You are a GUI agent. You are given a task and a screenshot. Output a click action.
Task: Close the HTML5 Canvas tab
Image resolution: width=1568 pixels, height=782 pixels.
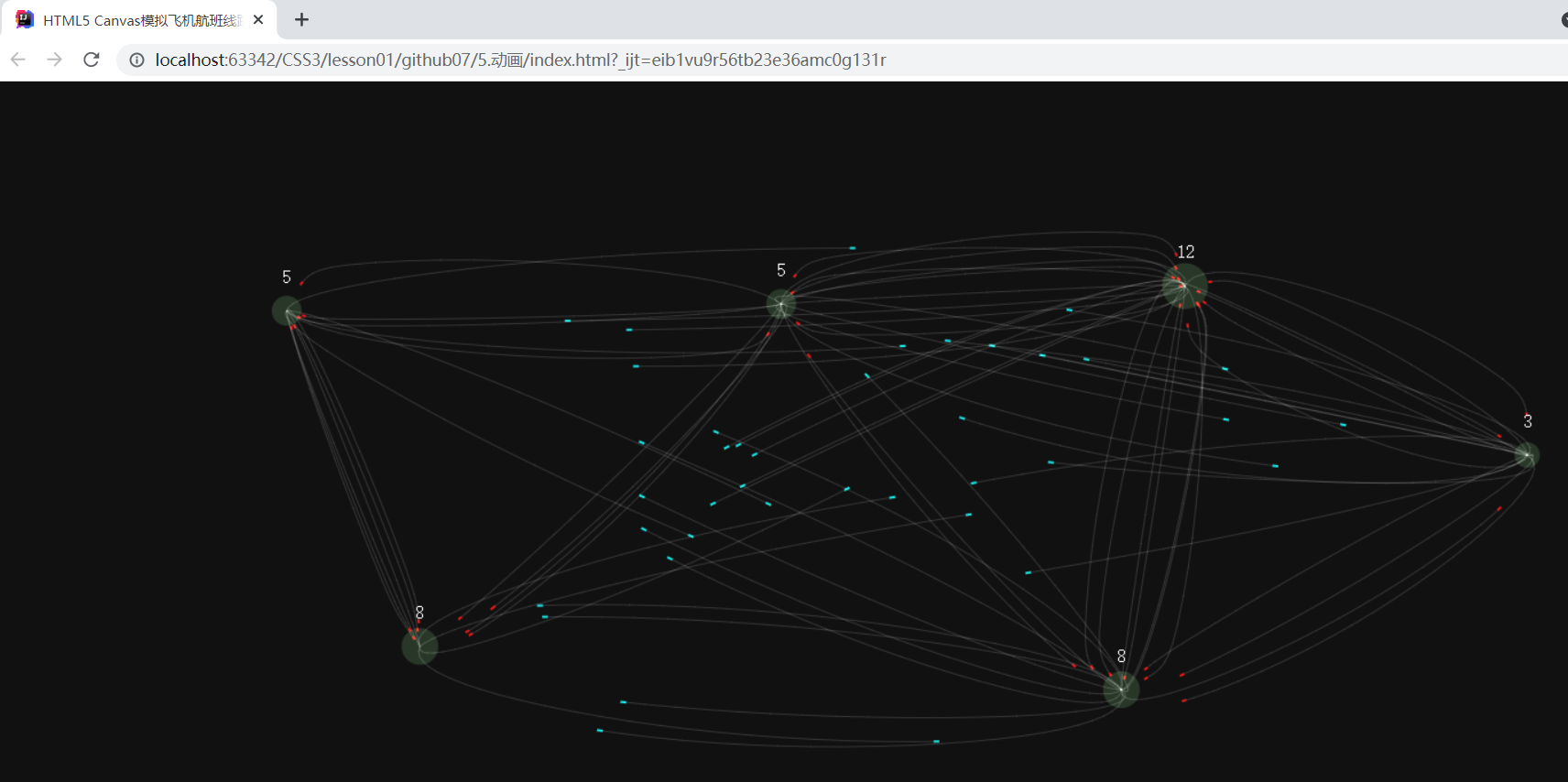tap(258, 19)
